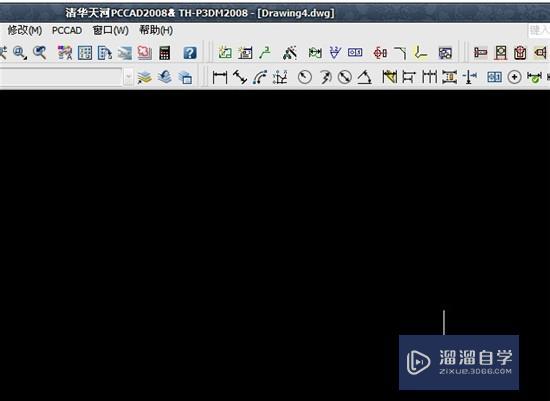Select the arc length dimension tool
The width and height of the screenshot is (550, 401).
[x=260, y=77]
